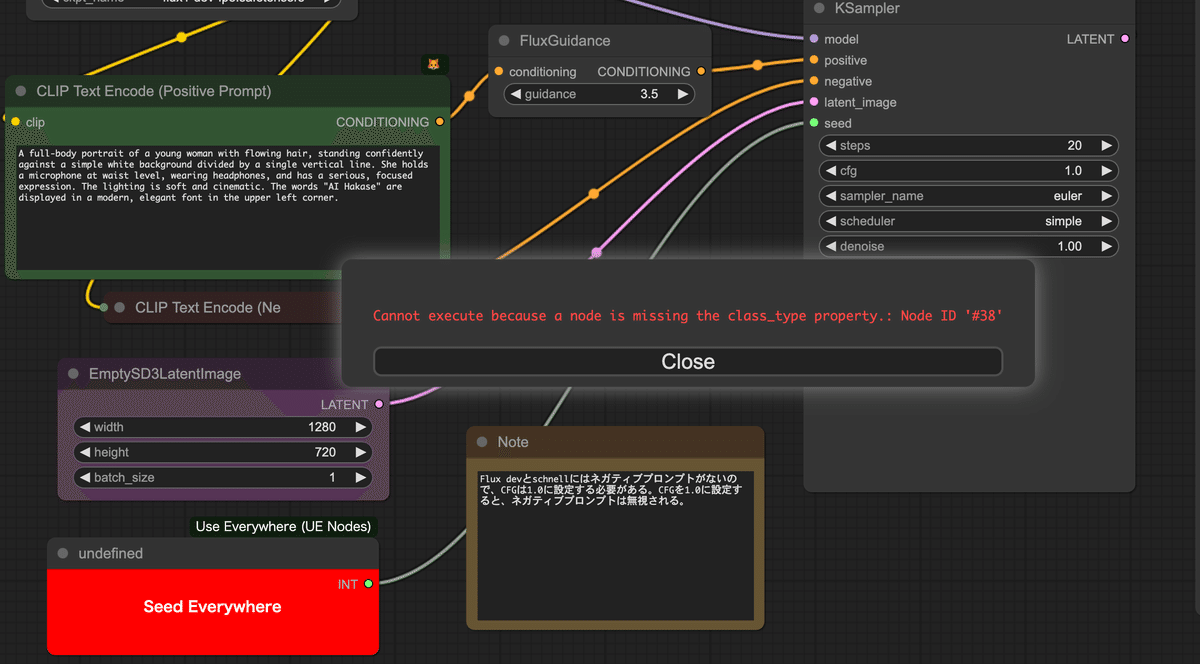Click the height value field showing 720
Screen dimensions: 1200x664
pos(222,453)
